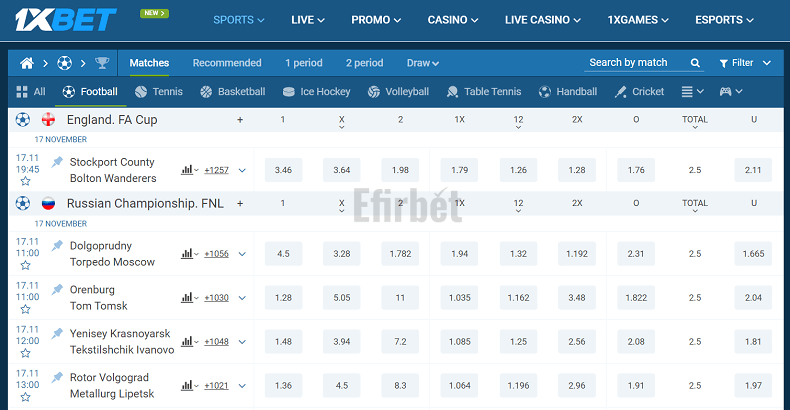Open the PROMO dropdown menu
The width and height of the screenshot is (790, 410).
pyautogui.click(x=376, y=20)
